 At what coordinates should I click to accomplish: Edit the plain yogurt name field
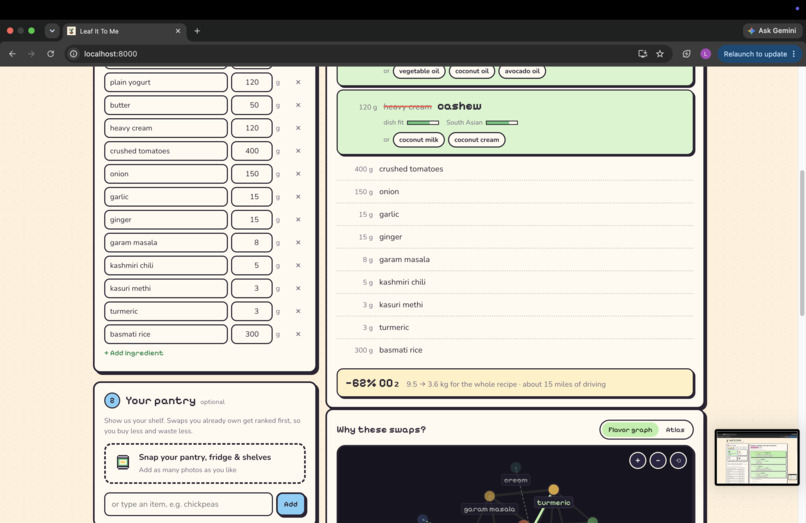pos(166,82)
